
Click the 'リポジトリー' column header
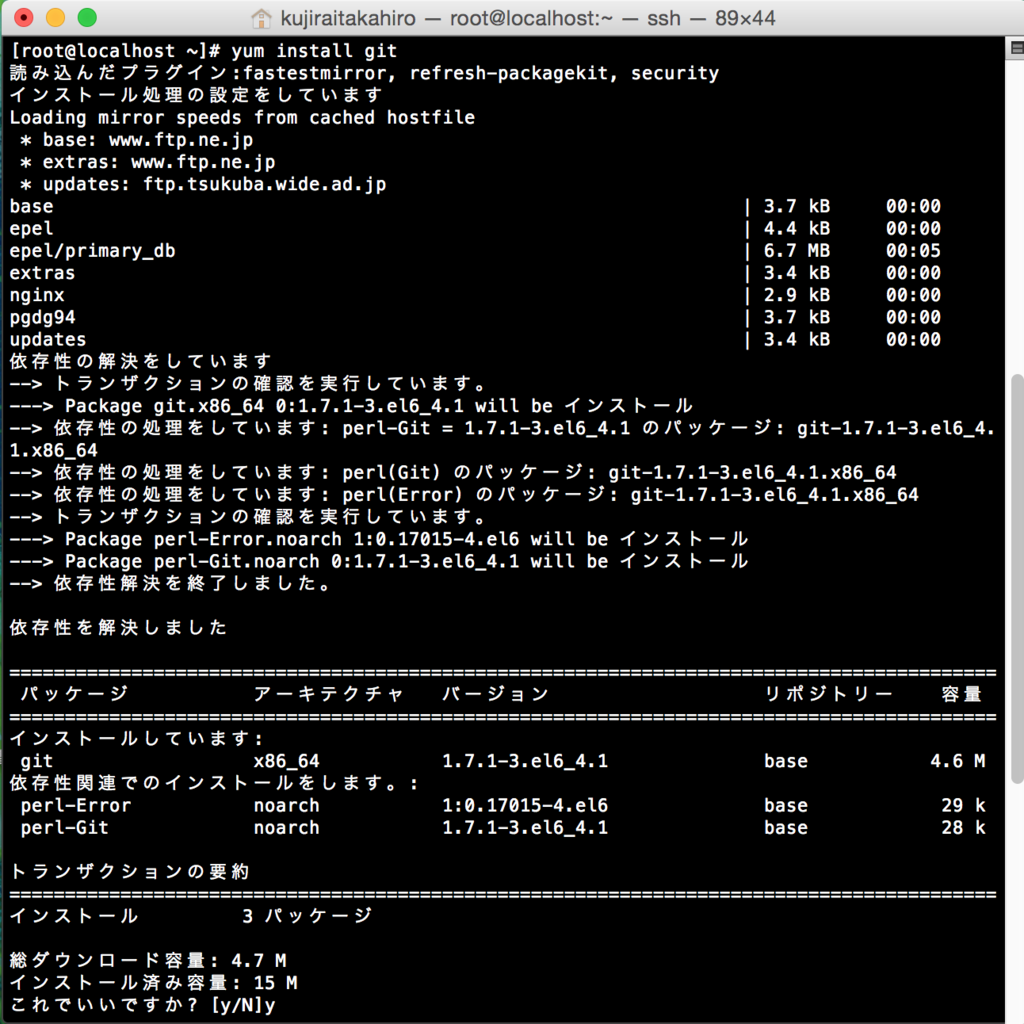(828, 694)
